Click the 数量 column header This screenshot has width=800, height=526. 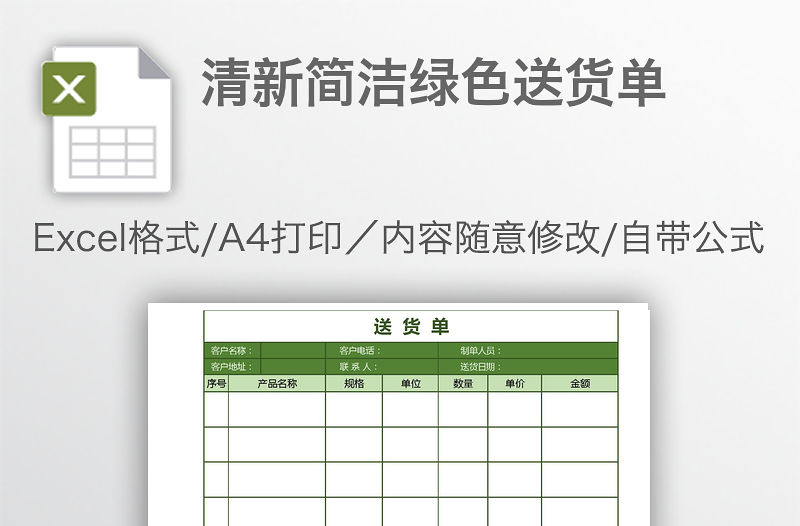coord(463,383)
